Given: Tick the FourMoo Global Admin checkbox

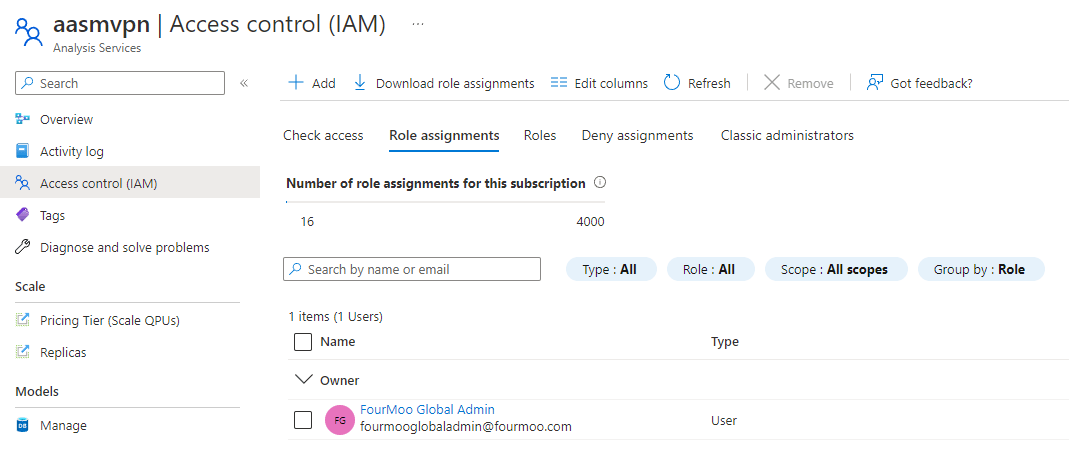Looking at the screenshot, I should click(x=303, y=420).
